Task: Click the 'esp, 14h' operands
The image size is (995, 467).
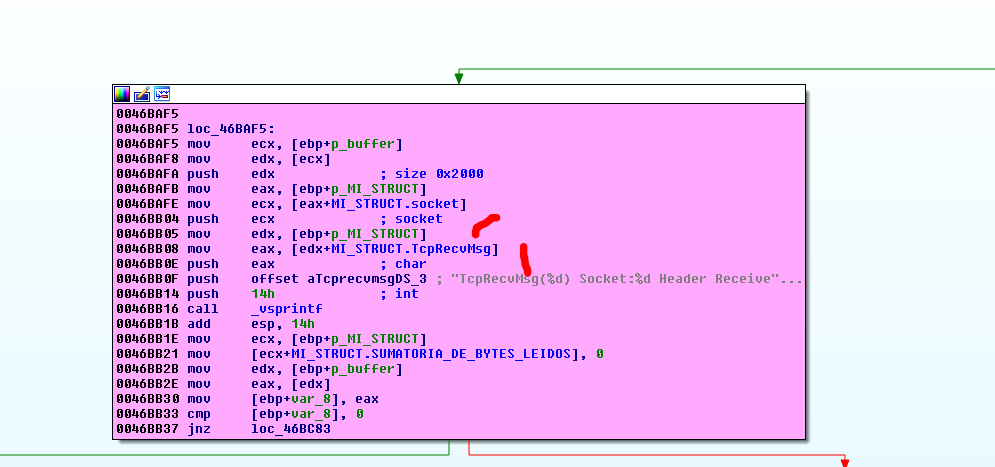Action: point(283,324)
